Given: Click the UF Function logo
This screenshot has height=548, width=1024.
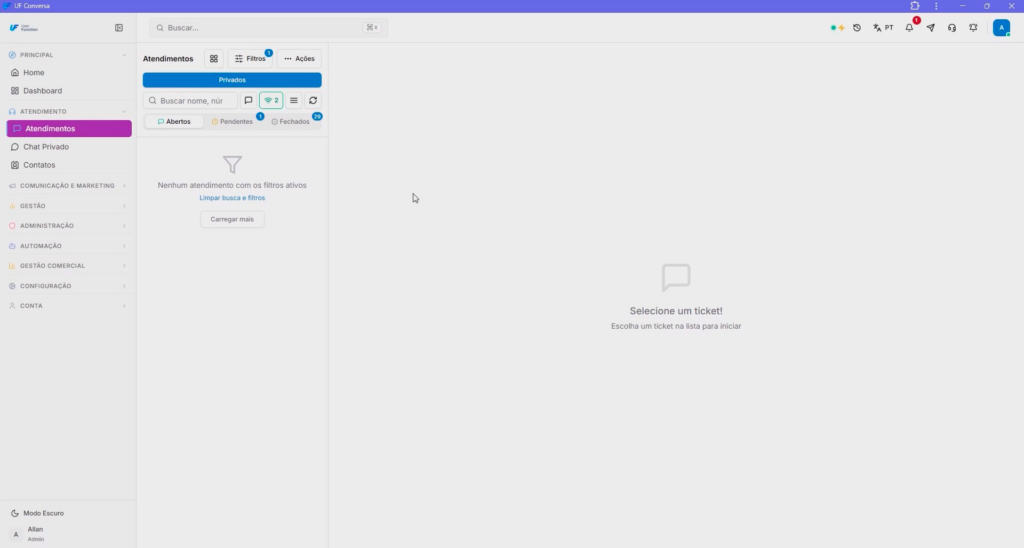Looking at the screenshot, I should click(x=24, y=28).
